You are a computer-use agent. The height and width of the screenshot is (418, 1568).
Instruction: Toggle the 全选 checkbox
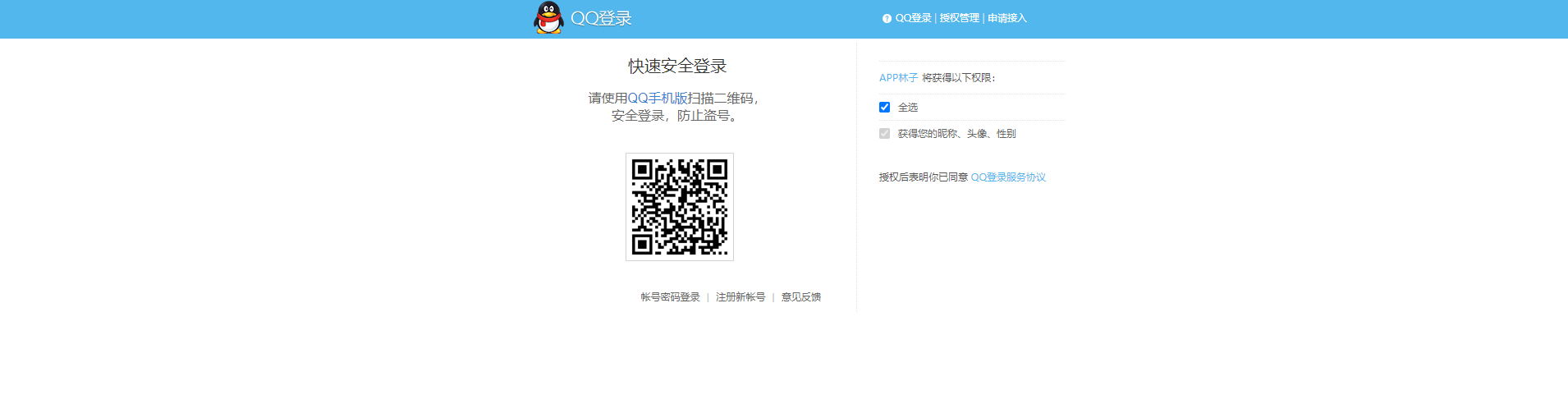[884, 108]
